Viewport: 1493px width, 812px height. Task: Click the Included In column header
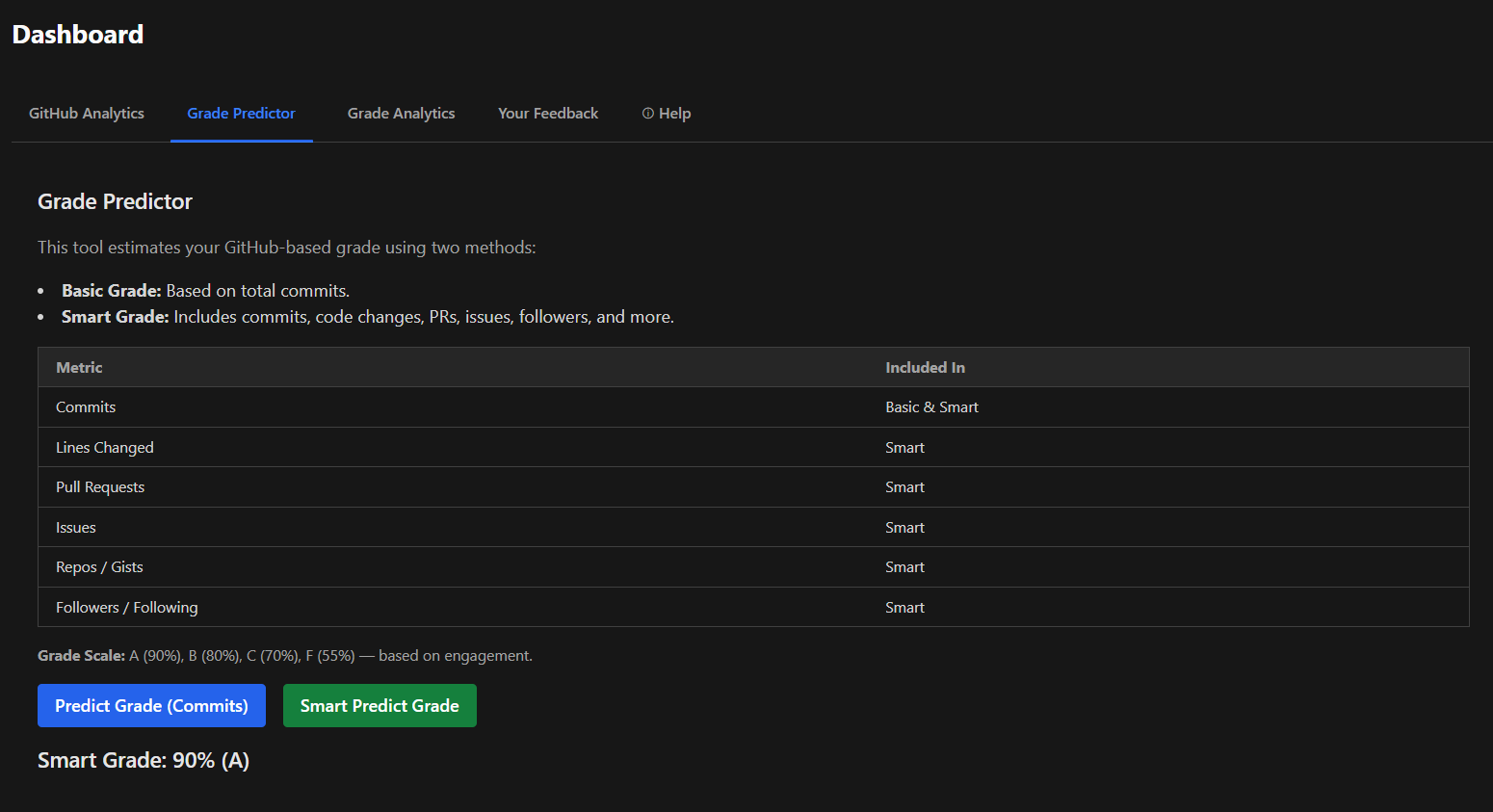pos(925,368)
